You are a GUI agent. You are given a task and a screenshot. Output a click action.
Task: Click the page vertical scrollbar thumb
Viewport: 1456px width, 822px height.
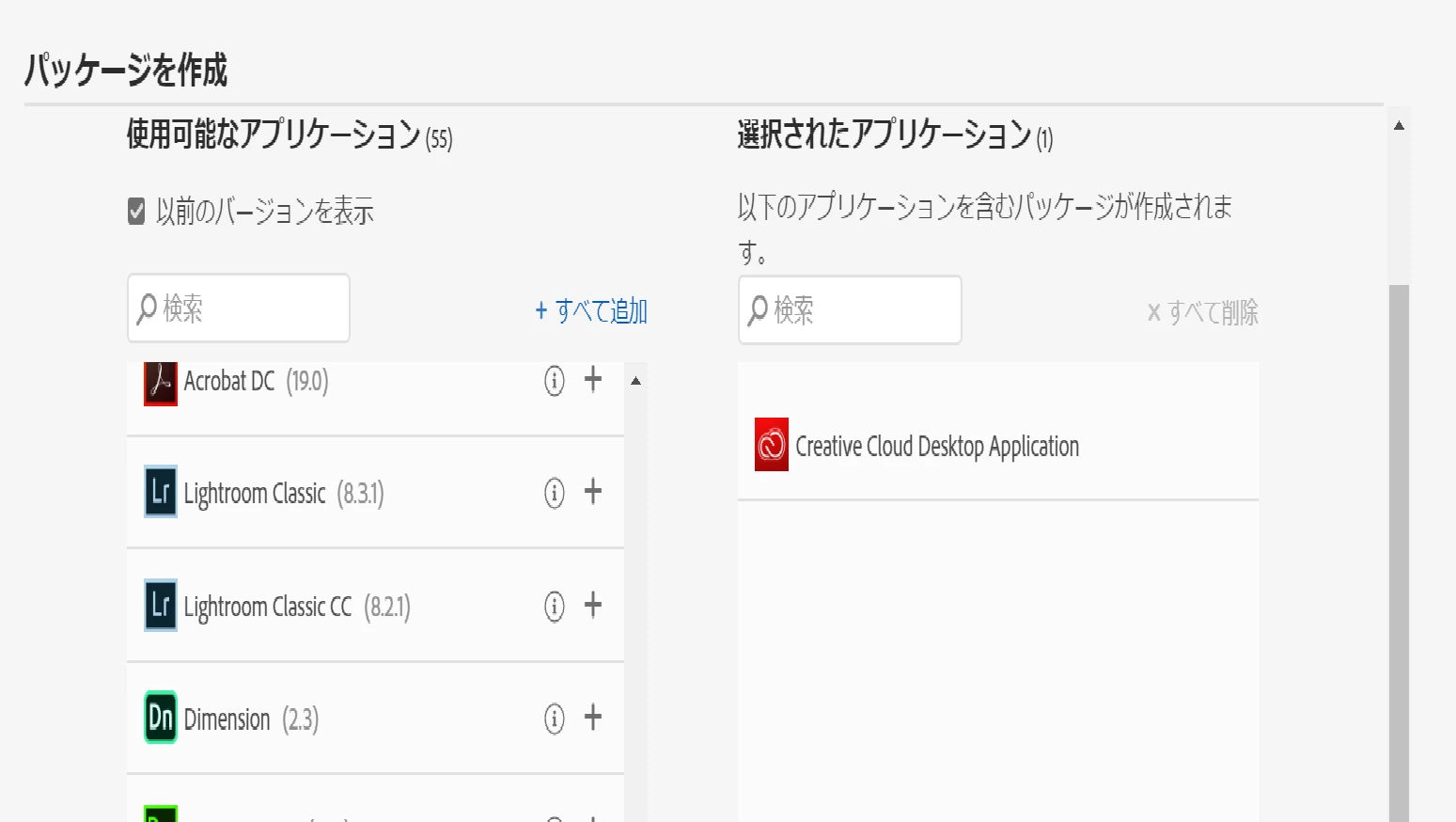coord(1399,552)
